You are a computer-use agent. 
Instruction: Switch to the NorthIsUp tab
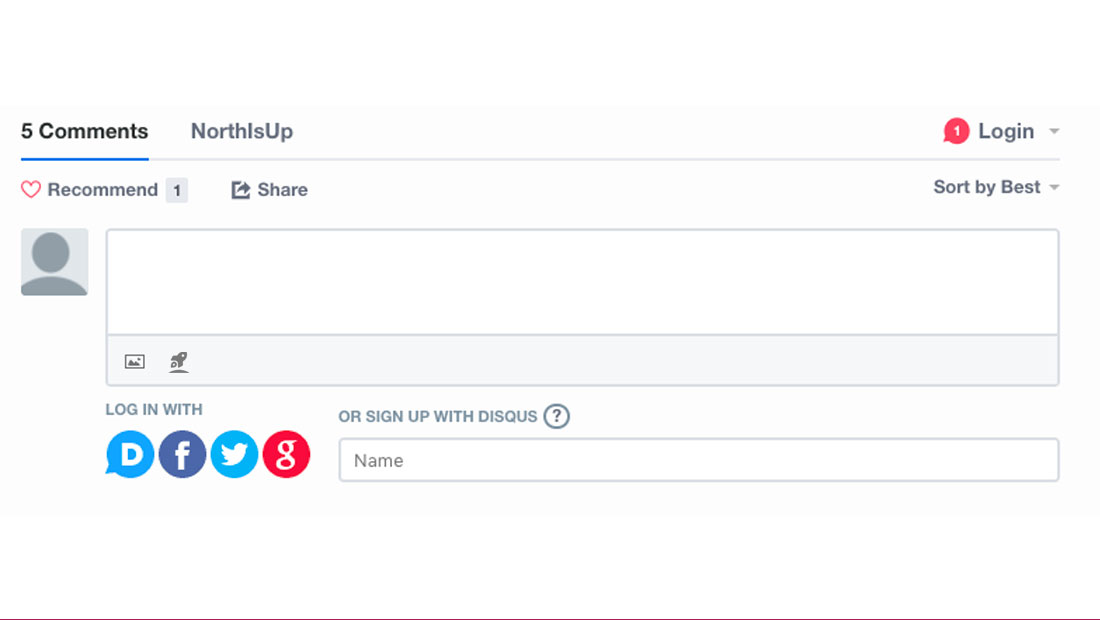pyautogui.click(x=242, y=131)
